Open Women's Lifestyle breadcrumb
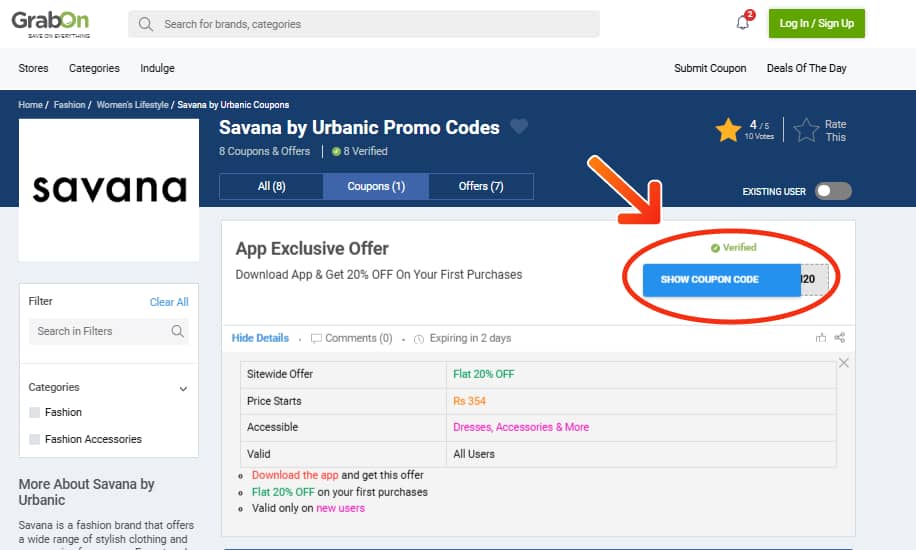Image resolution: width=916 pixels, height=550 pixels. (x=133, y=105)
